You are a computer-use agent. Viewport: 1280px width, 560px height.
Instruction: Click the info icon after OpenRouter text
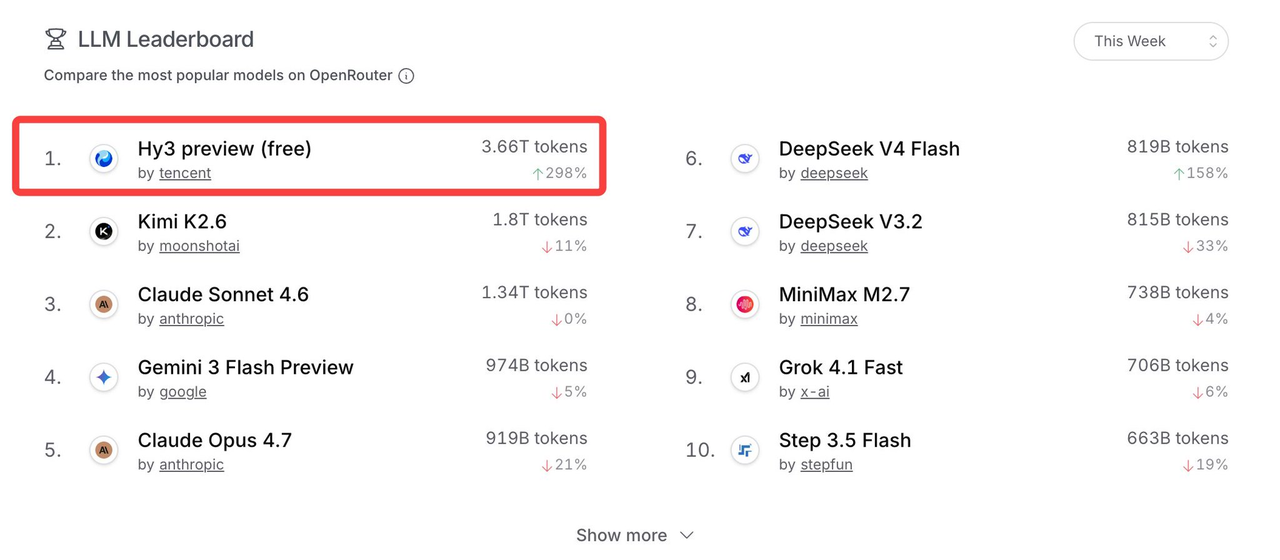[x=406, y=76]
